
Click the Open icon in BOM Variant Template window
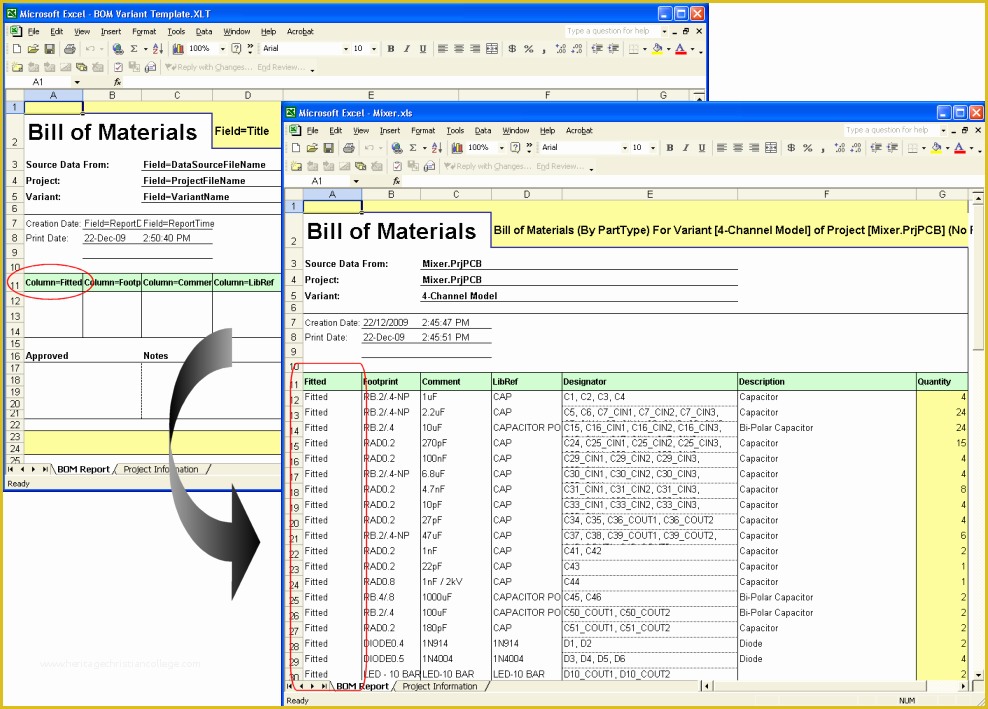pos(33,49)
